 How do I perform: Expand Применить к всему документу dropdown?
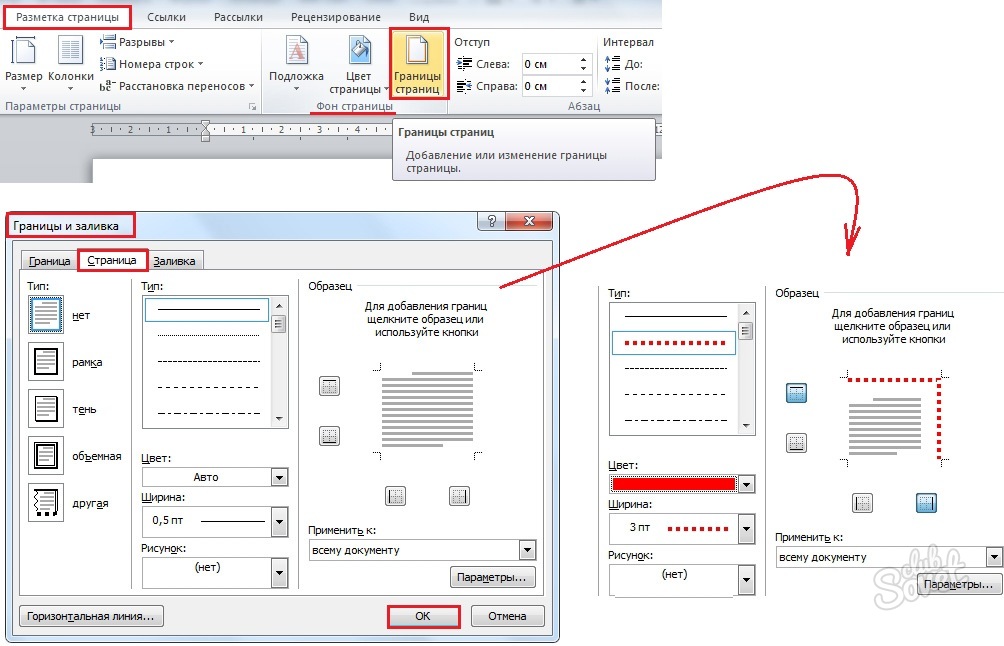click(x=527, y=550)
